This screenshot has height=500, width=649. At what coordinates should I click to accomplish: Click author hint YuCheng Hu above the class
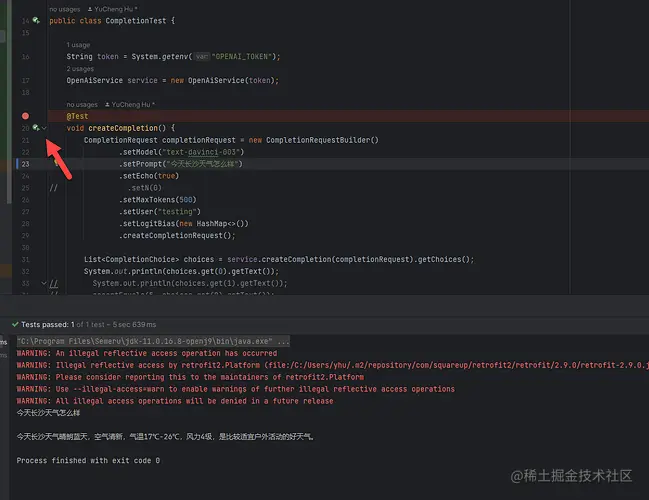click(x=113, y=9)
